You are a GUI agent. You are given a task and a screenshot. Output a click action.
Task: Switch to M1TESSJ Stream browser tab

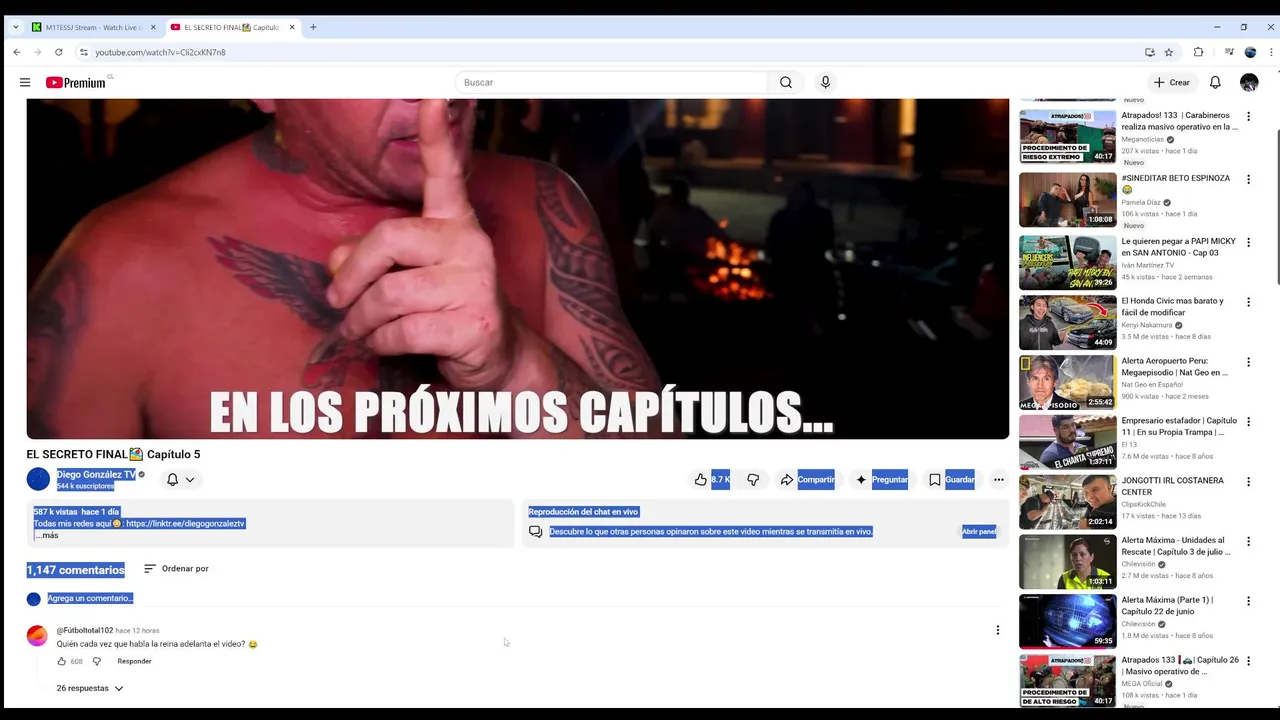pos(93,27)
